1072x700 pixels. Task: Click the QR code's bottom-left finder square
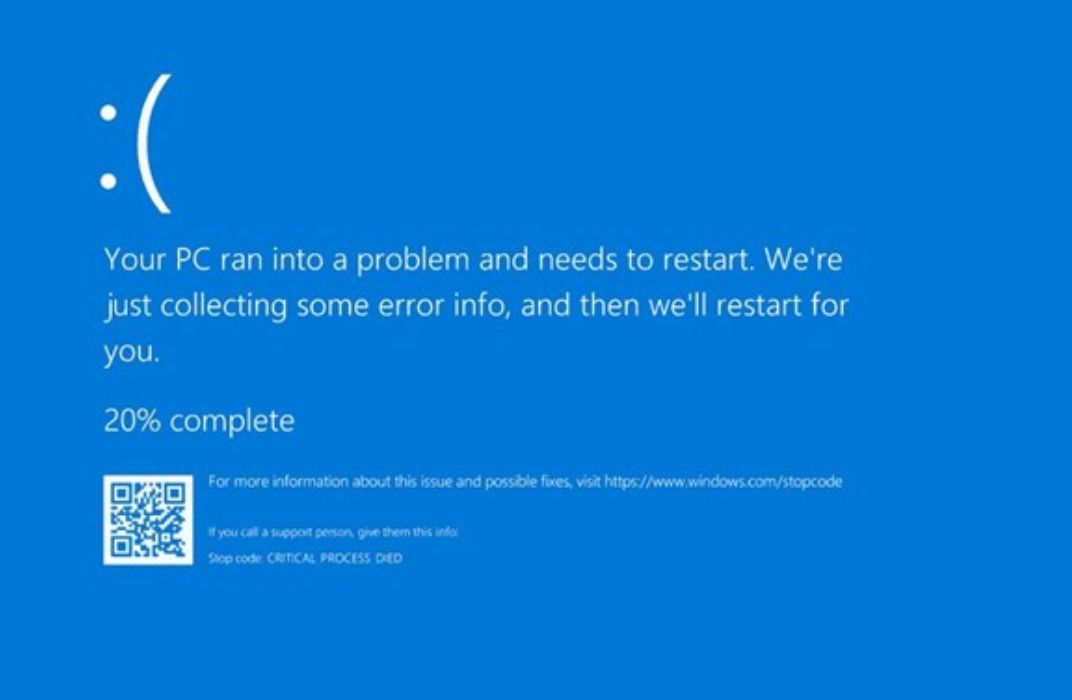click(121, 547)
